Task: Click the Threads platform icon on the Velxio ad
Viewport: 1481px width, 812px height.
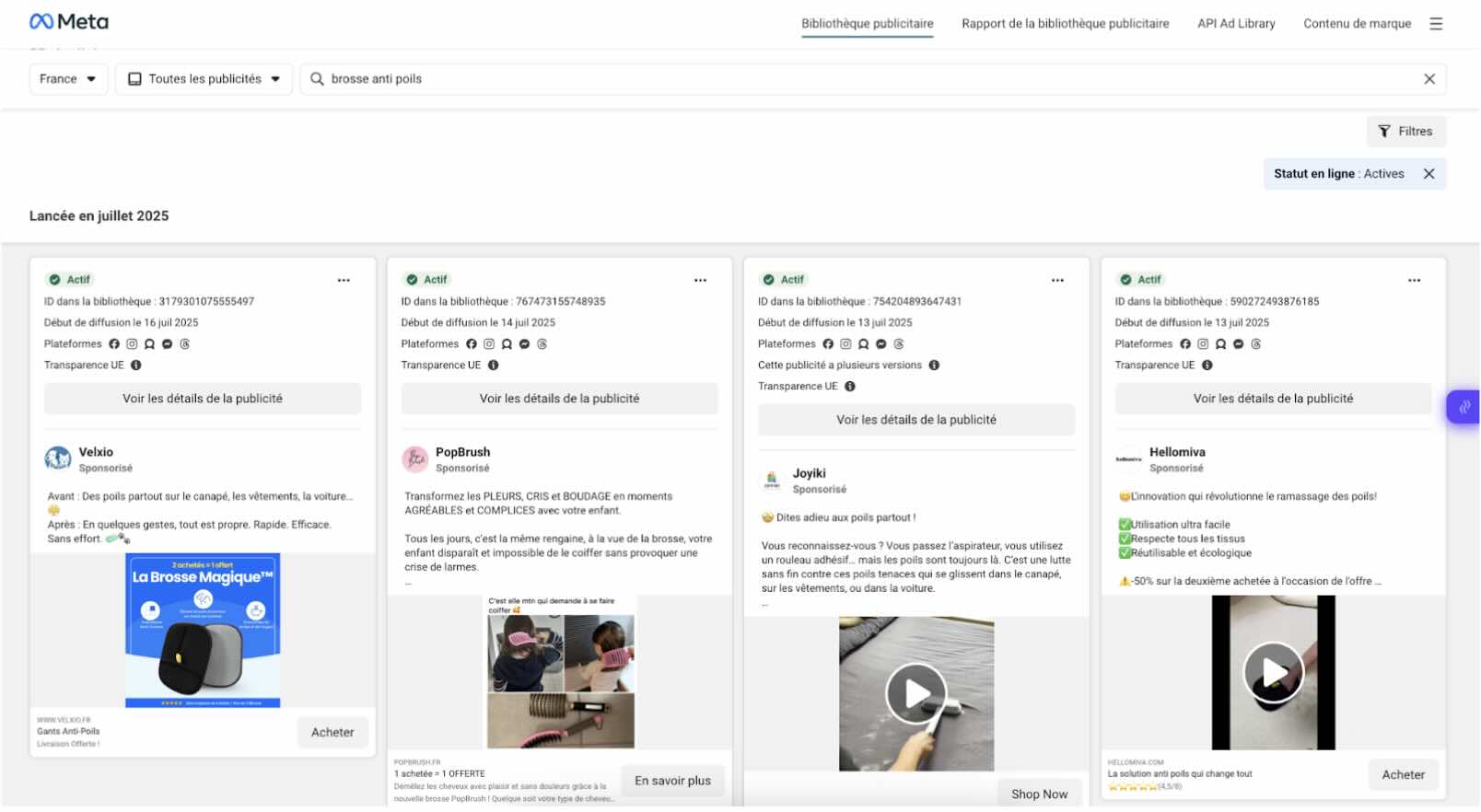Action: [184, 344]
